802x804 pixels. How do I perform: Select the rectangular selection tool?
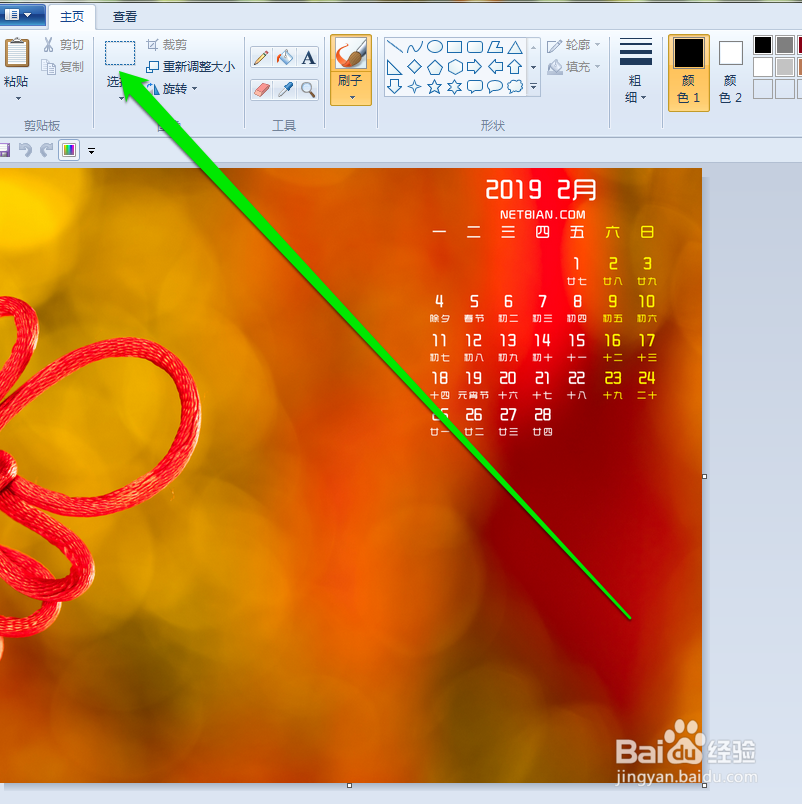[x=120, y=53]
